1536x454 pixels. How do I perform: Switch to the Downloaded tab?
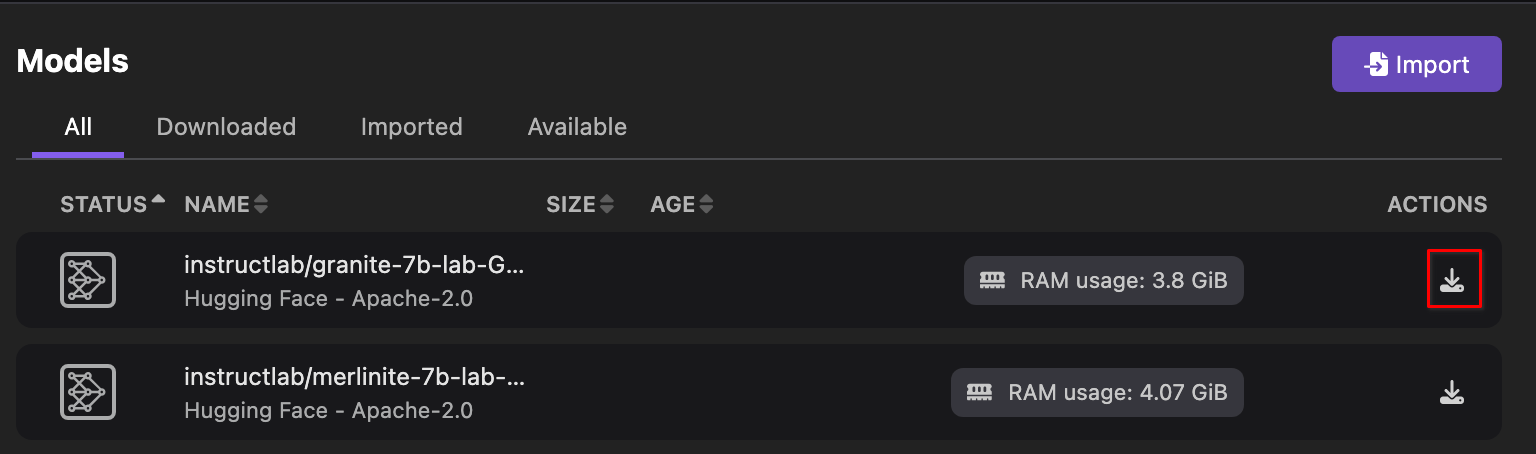point(226,127)
